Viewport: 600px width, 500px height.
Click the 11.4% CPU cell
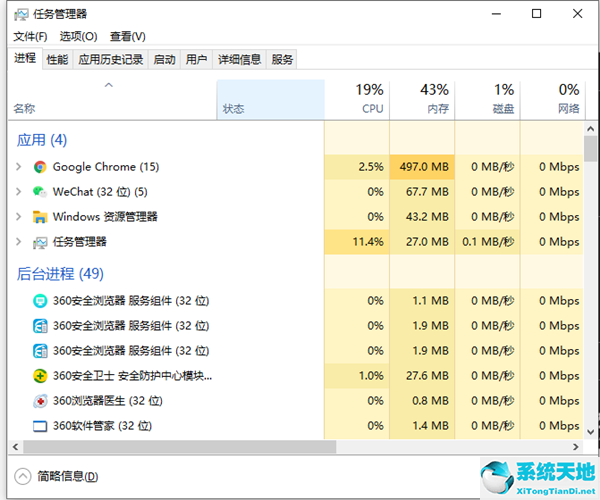pos(357,242)
